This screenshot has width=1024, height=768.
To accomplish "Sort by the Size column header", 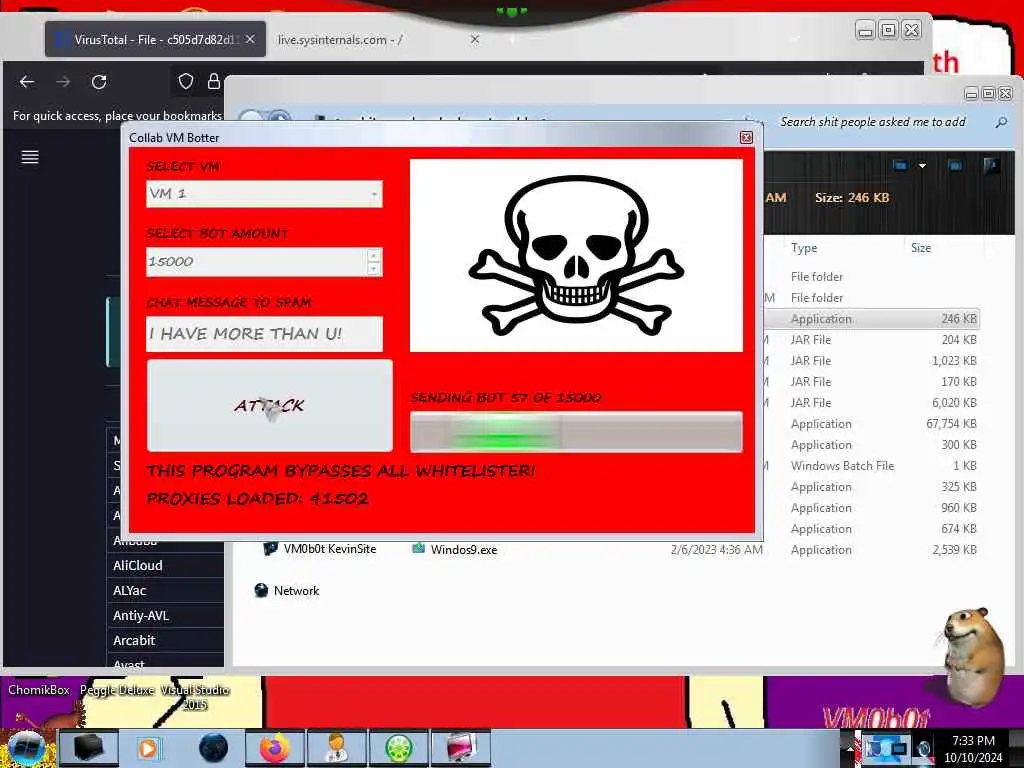I will point(921,248).
